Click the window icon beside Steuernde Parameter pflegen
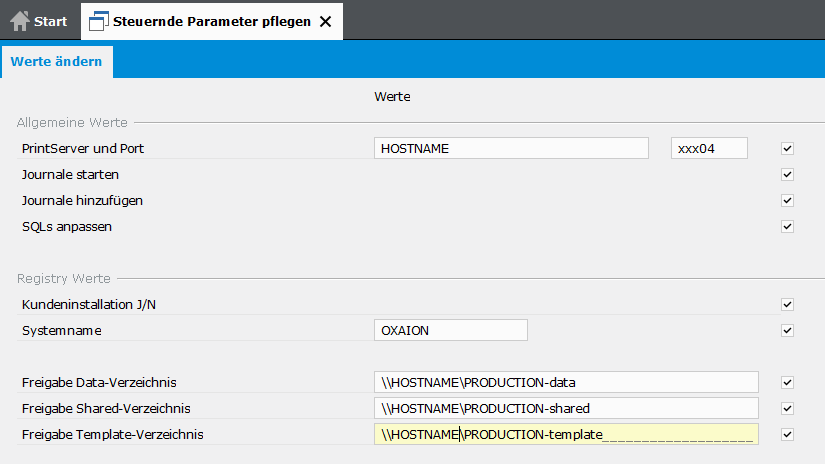 point(99,21)
